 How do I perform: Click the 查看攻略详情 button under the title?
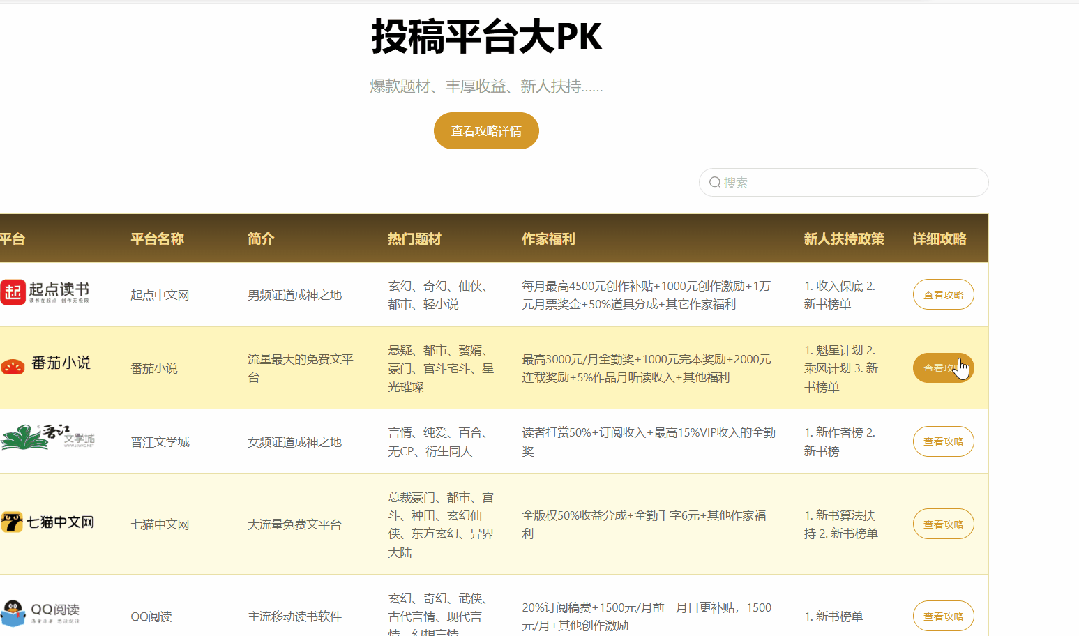pyautogui.click(x=486, y=131)
